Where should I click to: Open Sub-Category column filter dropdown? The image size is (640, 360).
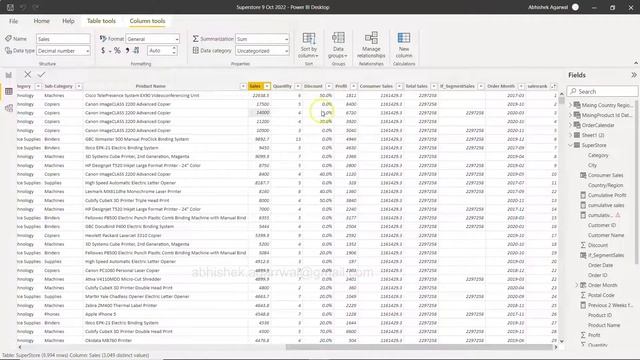(79, 86)
